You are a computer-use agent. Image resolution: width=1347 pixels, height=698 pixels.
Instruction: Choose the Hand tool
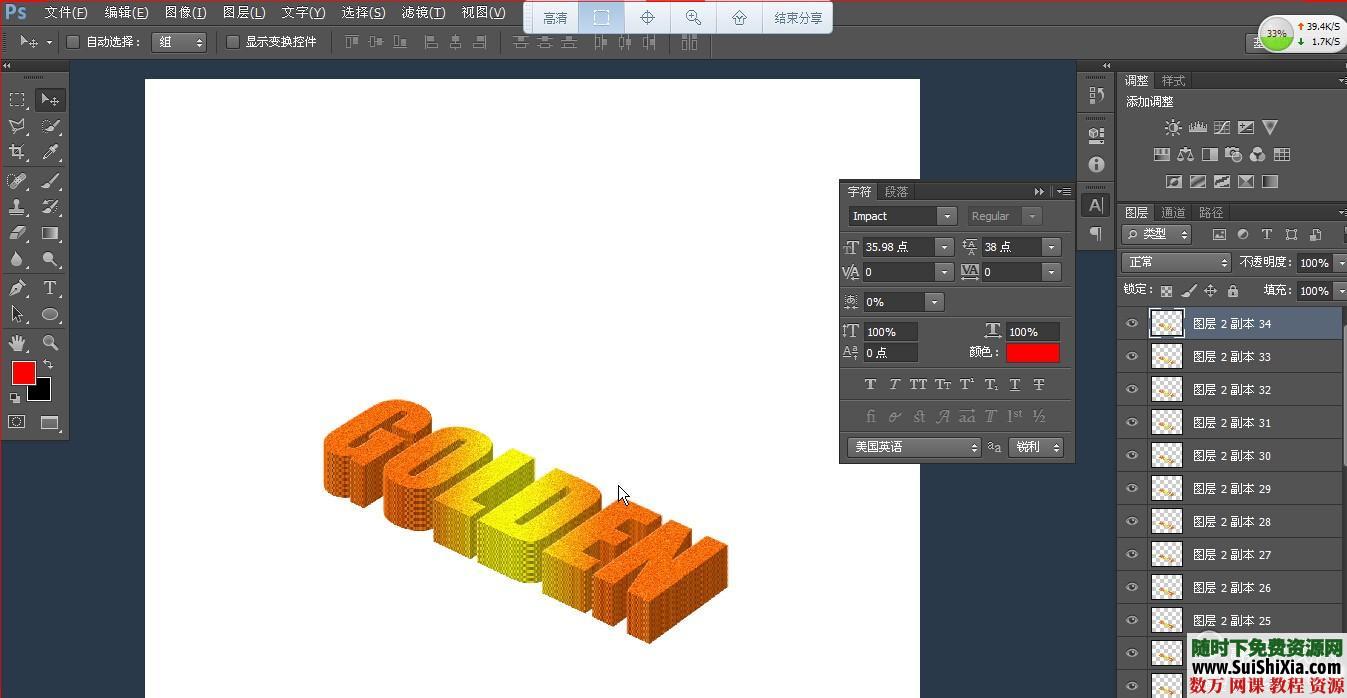click(17, 343)
